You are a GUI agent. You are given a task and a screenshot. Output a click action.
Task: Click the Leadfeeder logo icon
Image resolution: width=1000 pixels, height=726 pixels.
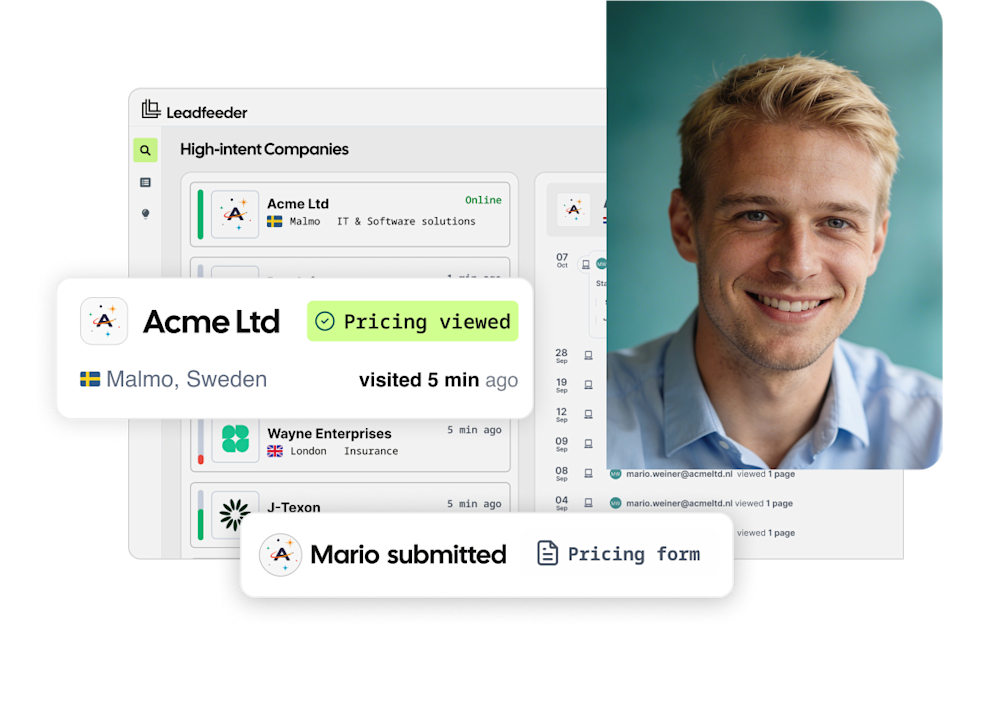pyautogui.click(x=151, y=109)
